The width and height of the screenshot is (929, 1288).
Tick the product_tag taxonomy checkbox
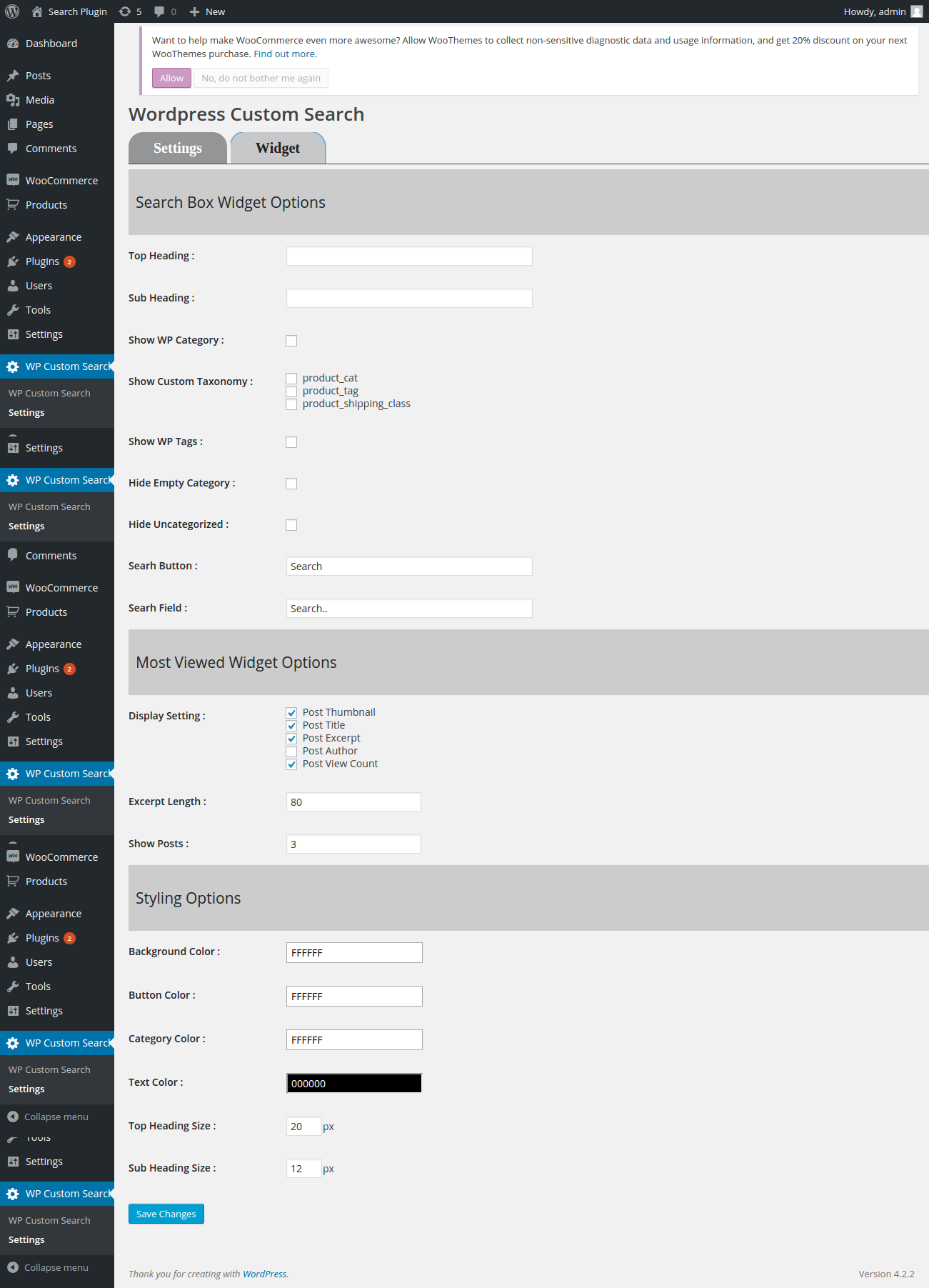click(x=291, y=391)
